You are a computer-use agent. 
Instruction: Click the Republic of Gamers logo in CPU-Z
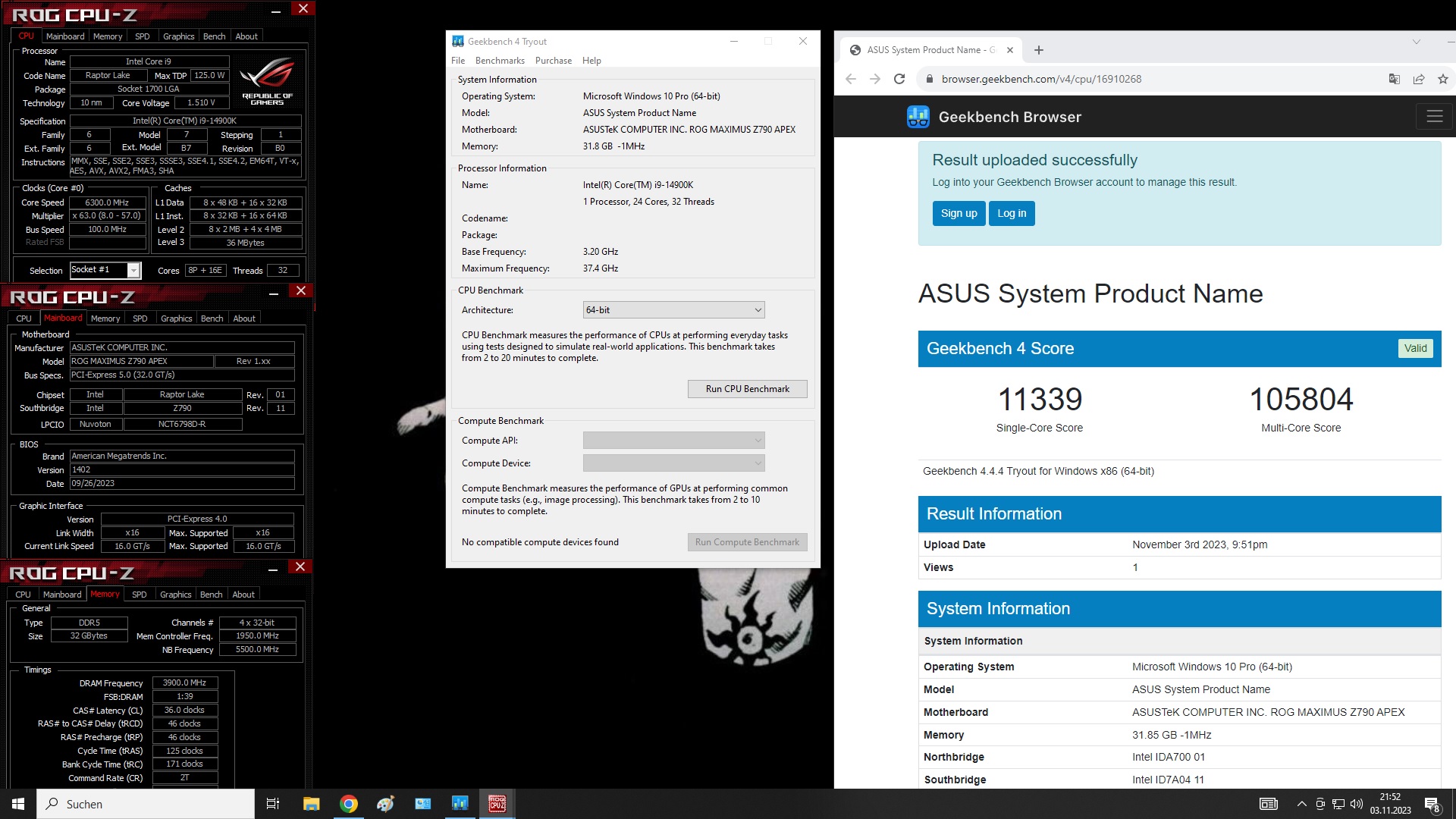point(268,82)
